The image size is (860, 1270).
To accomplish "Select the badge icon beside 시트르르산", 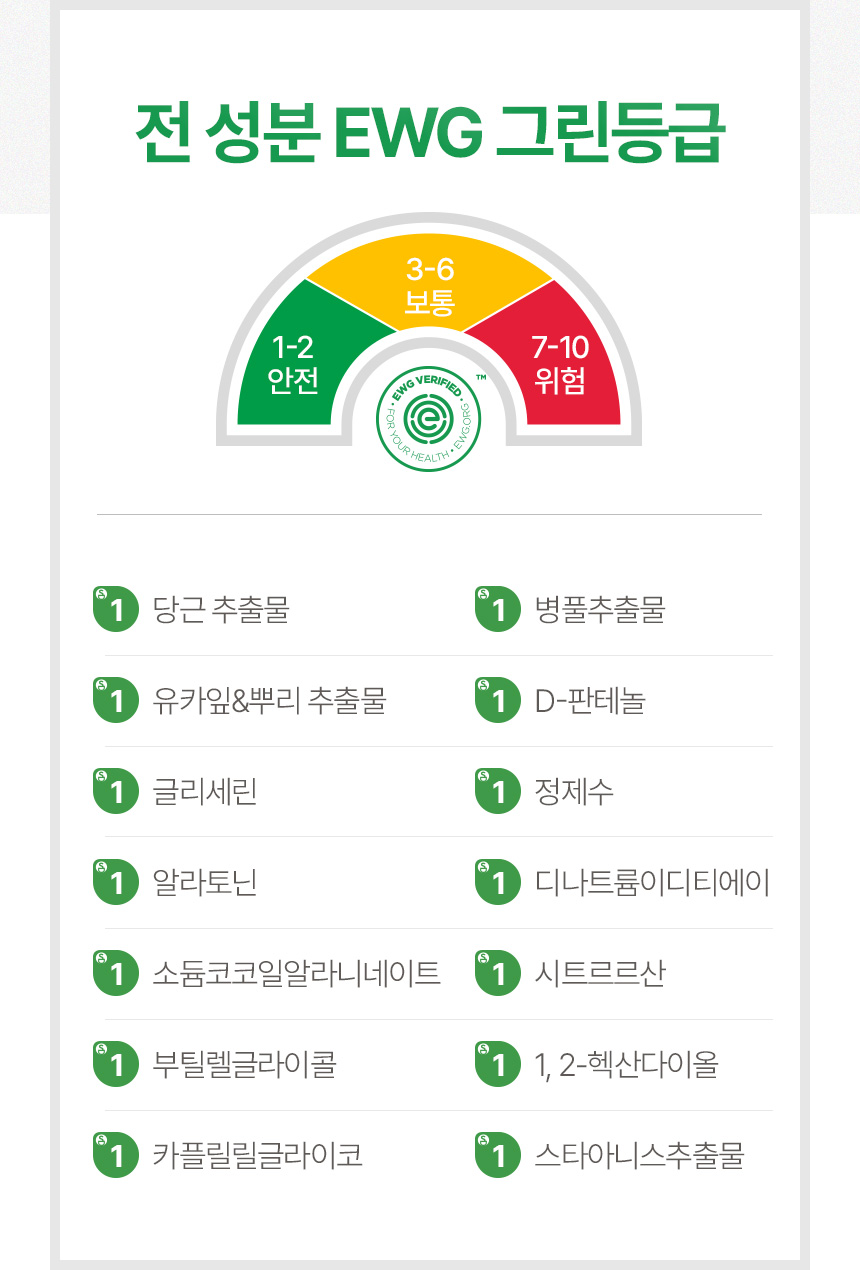I will click(x=498, y=974).
